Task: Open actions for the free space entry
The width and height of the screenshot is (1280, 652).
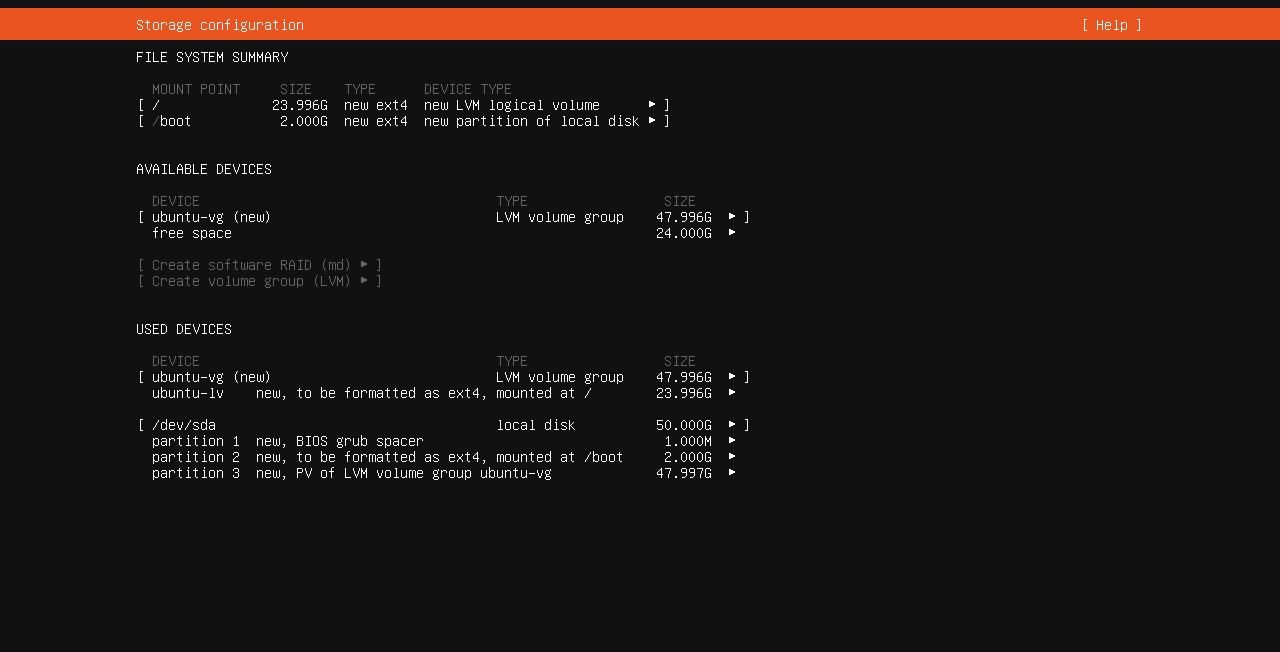Action: pos(731,233)
